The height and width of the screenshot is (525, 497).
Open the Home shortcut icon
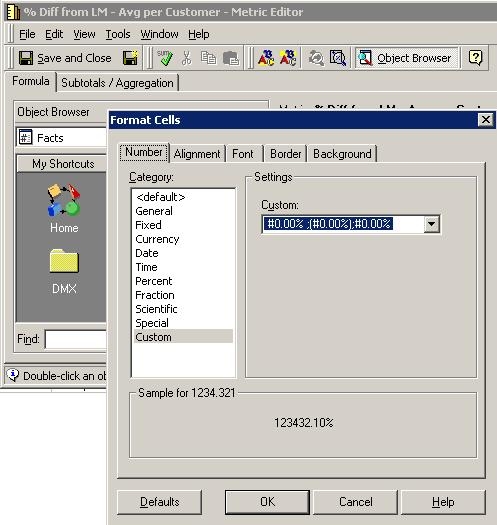click(x=64, y=208)
